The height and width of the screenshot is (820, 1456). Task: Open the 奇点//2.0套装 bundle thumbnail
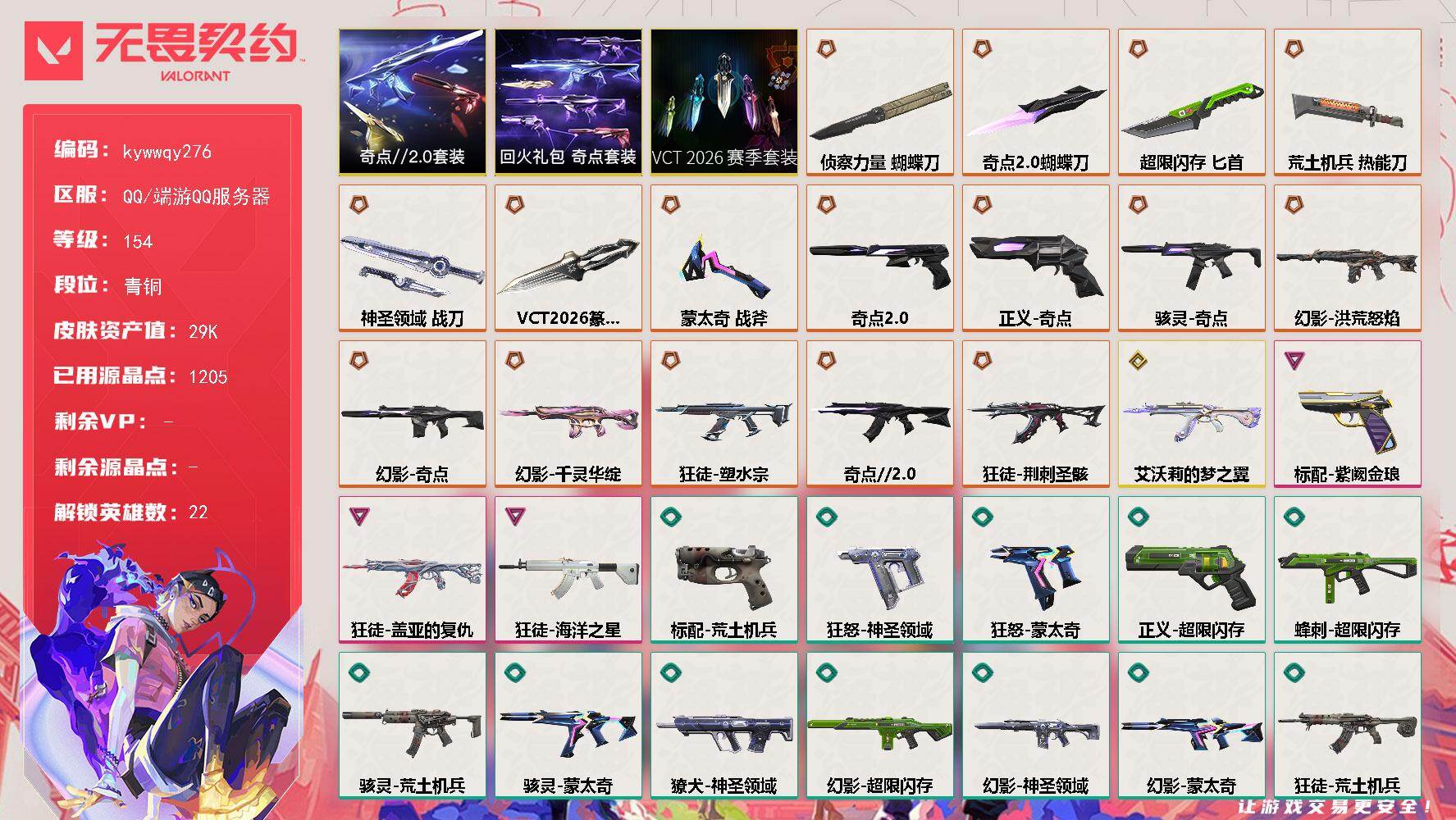tap(412, 102)
